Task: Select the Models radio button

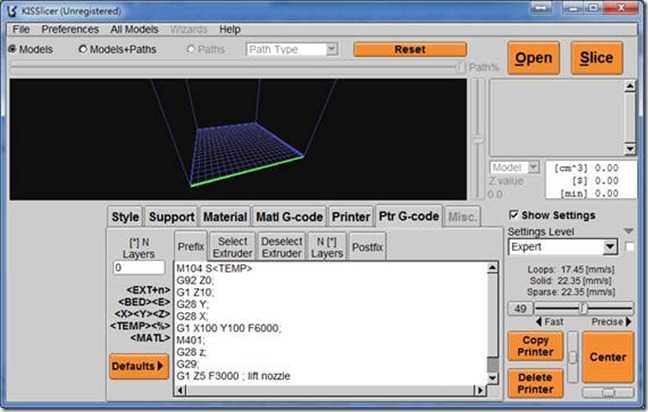Action: (x=12, y=49)
